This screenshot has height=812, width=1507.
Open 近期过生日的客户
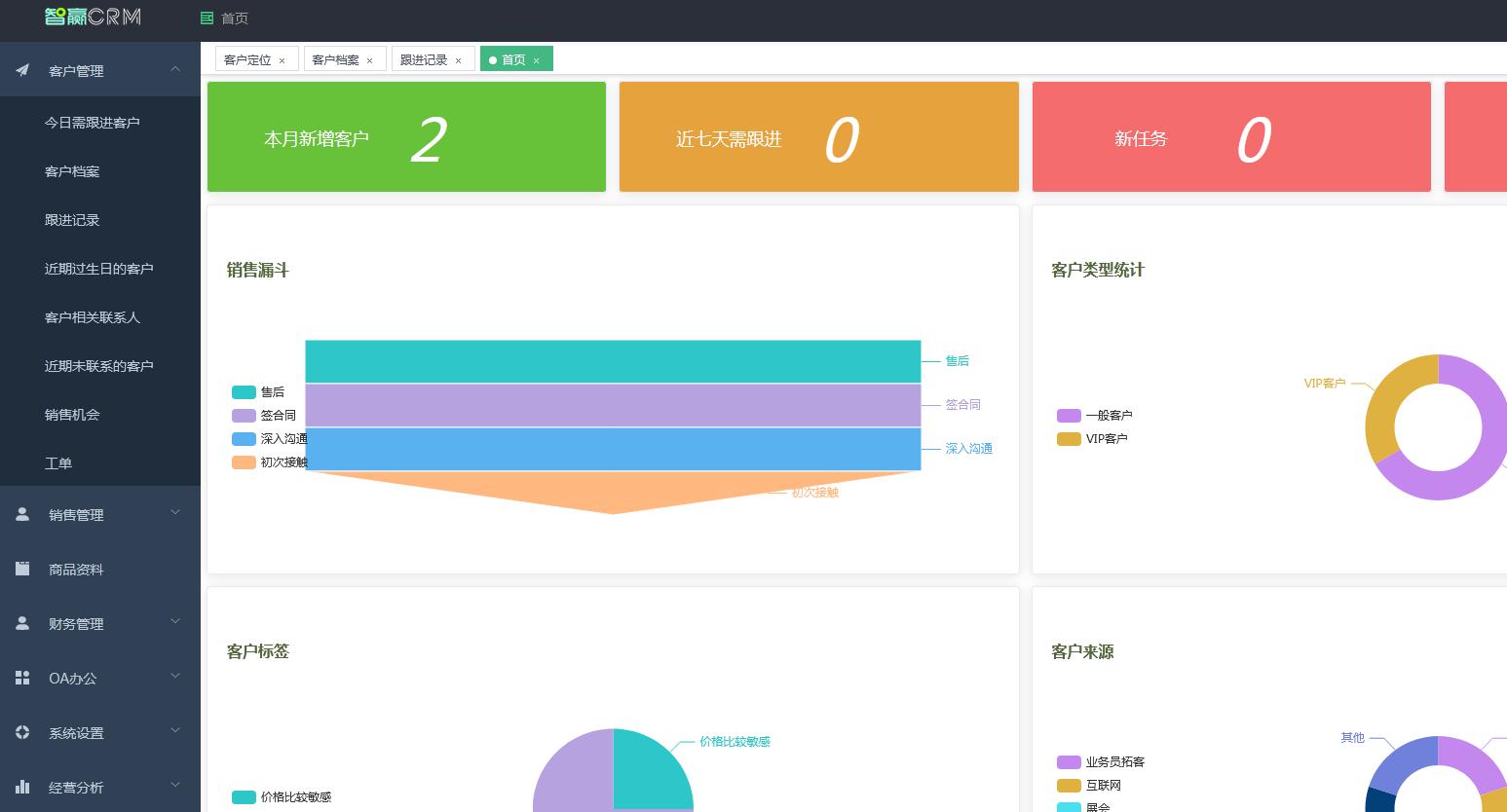point(100,269)
